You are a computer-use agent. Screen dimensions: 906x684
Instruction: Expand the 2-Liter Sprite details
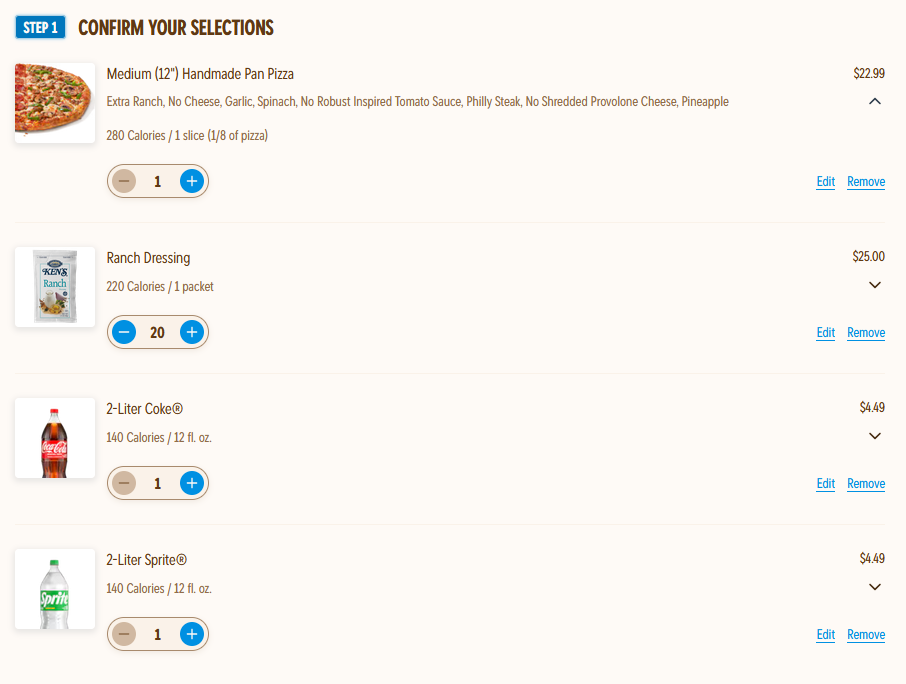click(875, 587)
